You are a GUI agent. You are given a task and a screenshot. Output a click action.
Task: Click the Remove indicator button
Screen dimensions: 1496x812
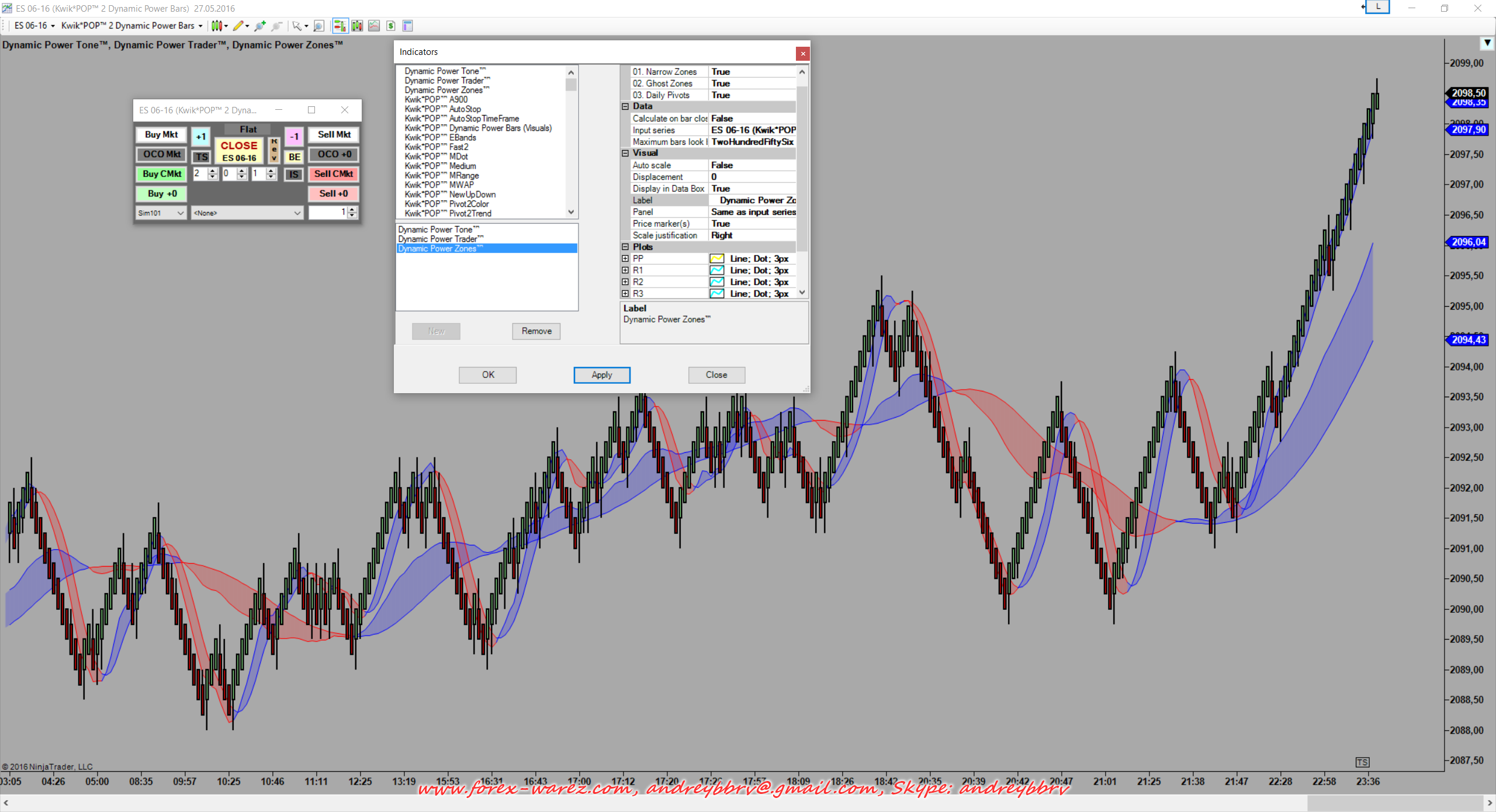(536, 331)
